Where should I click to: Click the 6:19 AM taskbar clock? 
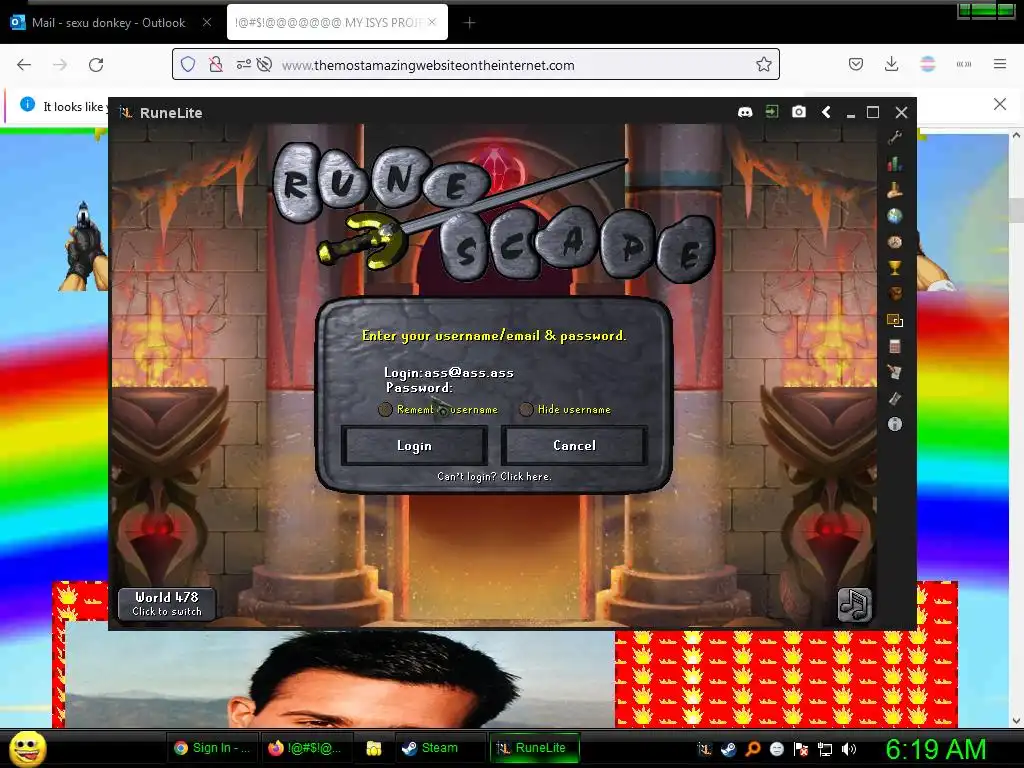935,749
